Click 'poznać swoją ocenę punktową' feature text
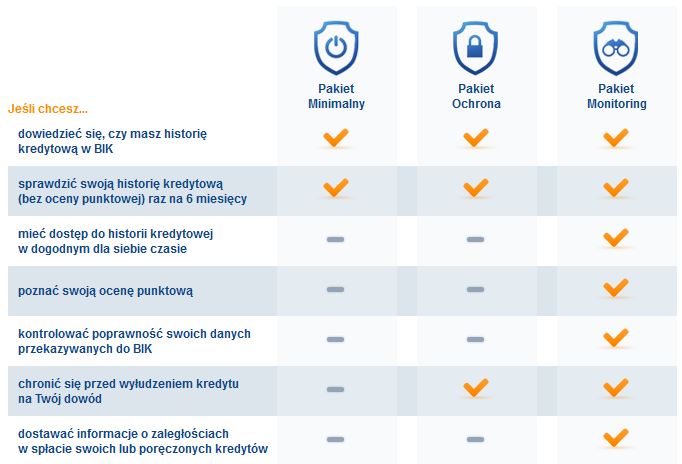The height and width of the screenshot is (464, 682). click(x=105, y=290)
